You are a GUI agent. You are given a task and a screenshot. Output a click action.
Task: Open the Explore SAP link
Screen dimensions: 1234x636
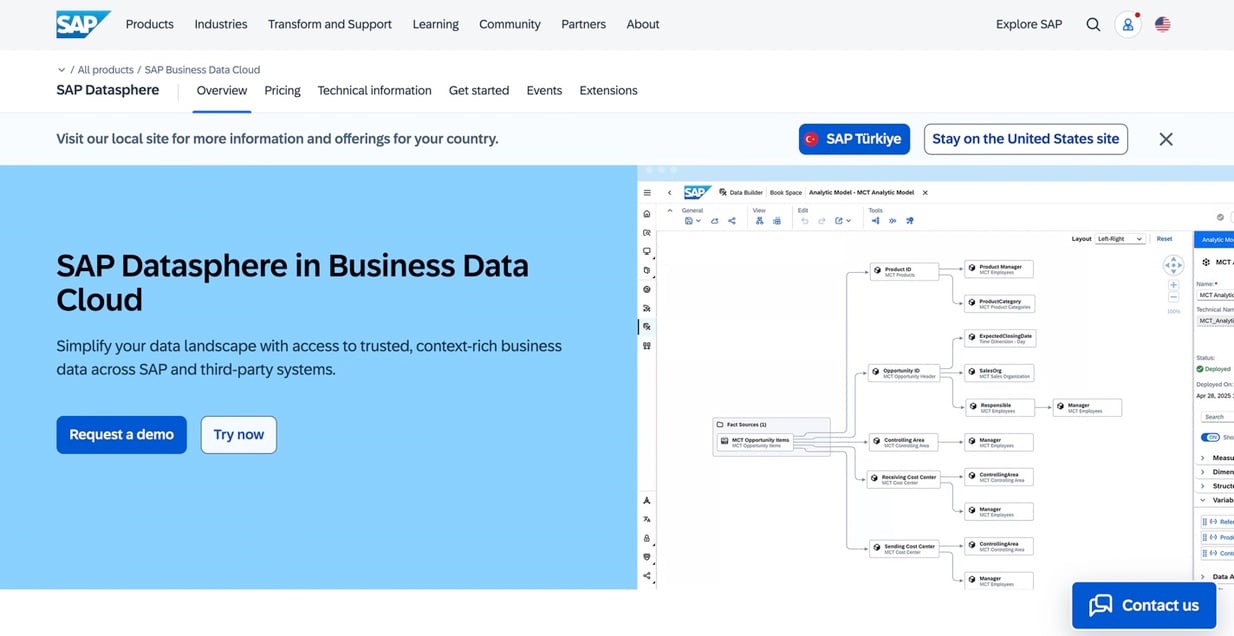(1029, 24)
